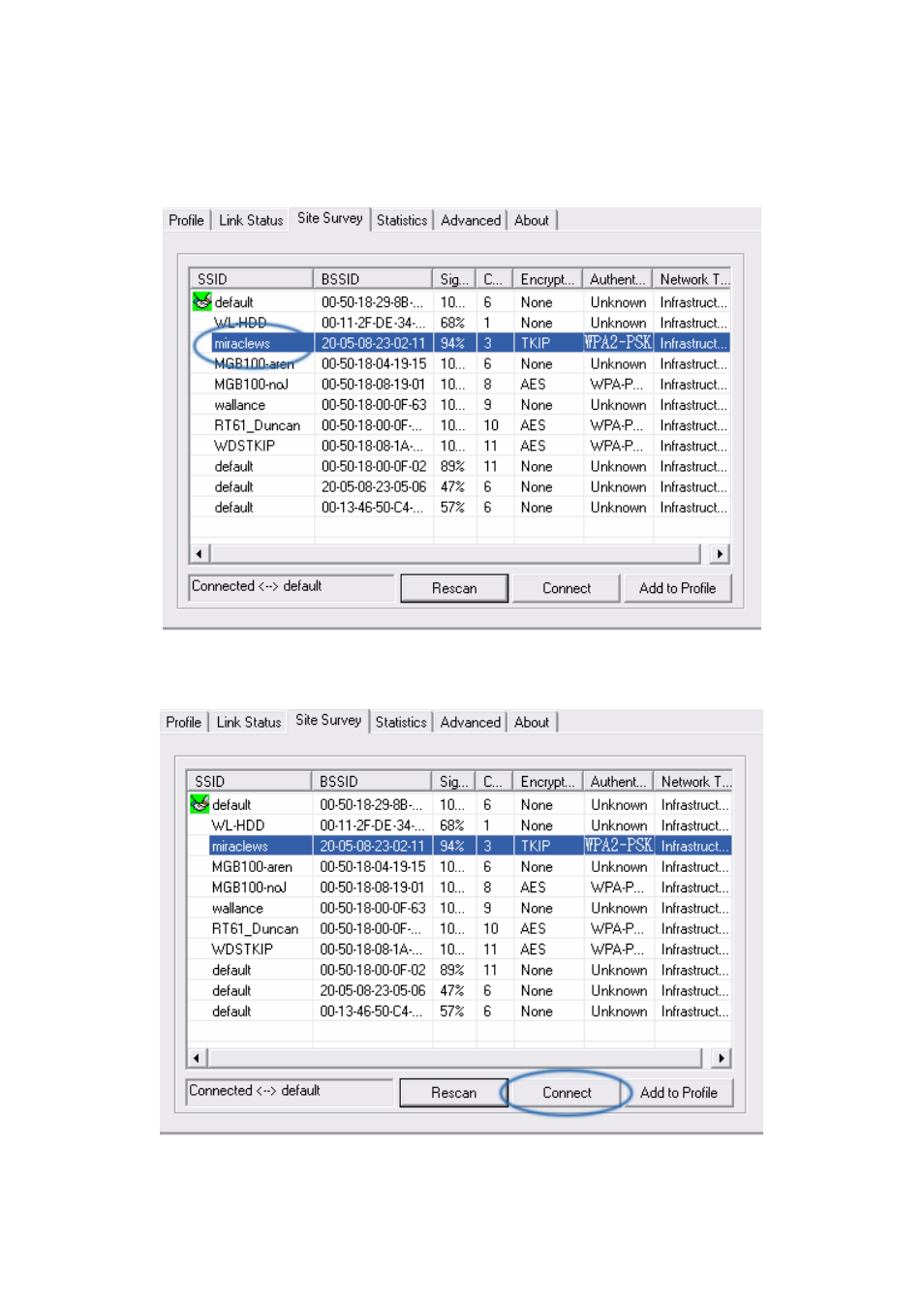Open the Statistics tab in lower window

pyautogui.click(x=401, y=722)
